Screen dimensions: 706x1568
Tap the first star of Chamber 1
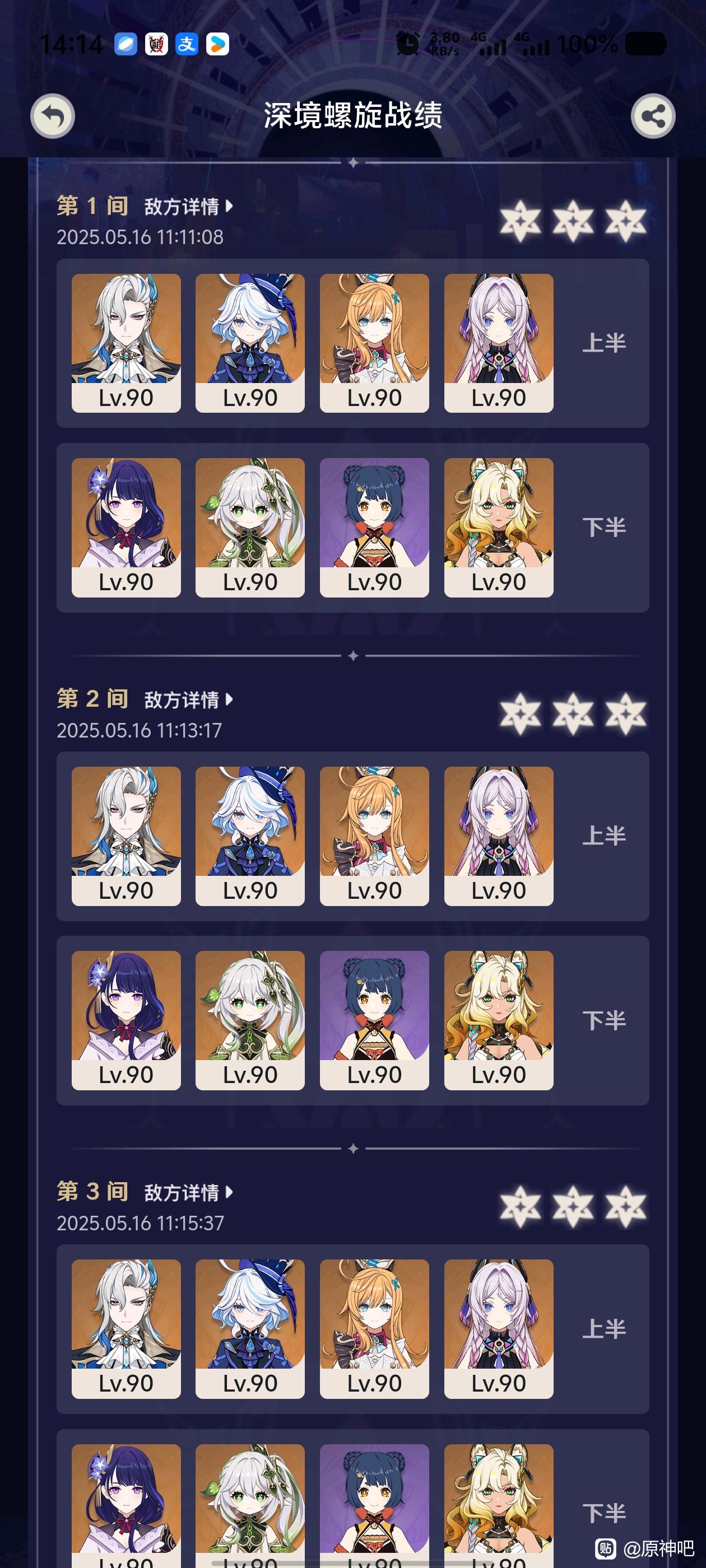coord(520,221)
